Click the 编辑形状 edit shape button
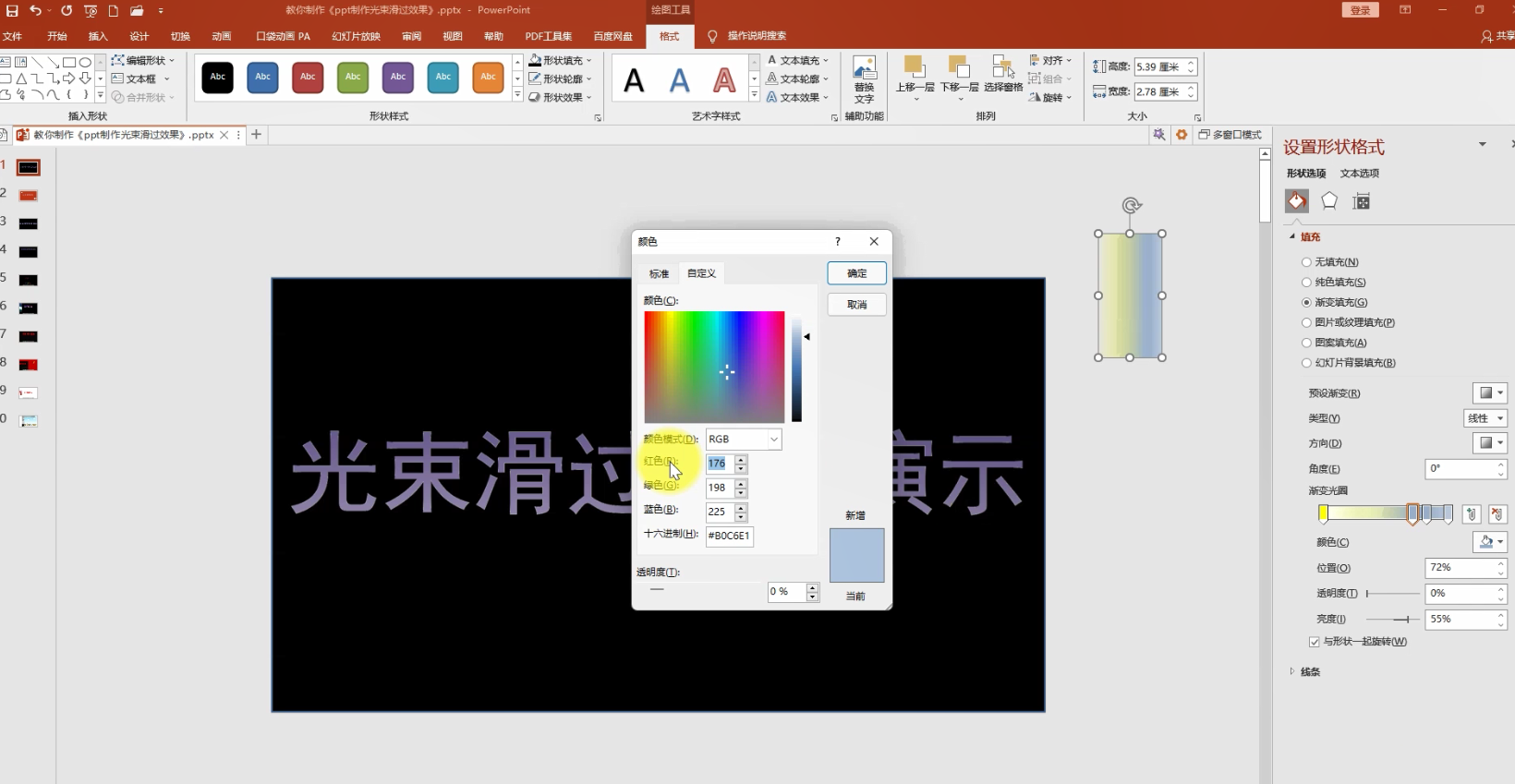The image size is (1515, 784). coord(143,60)
